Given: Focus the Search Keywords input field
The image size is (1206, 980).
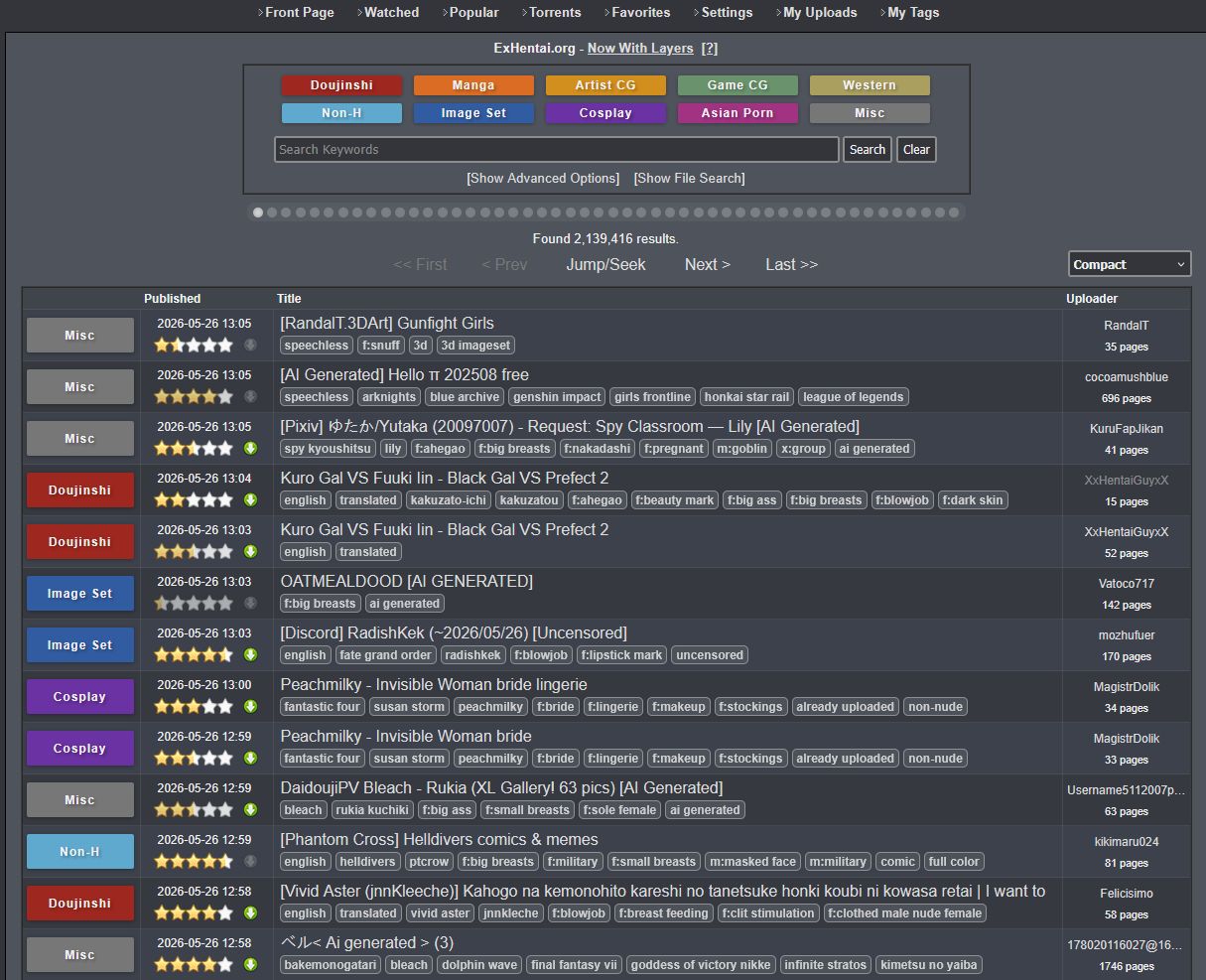Looking at the screenshot, I should coord(557,150).
